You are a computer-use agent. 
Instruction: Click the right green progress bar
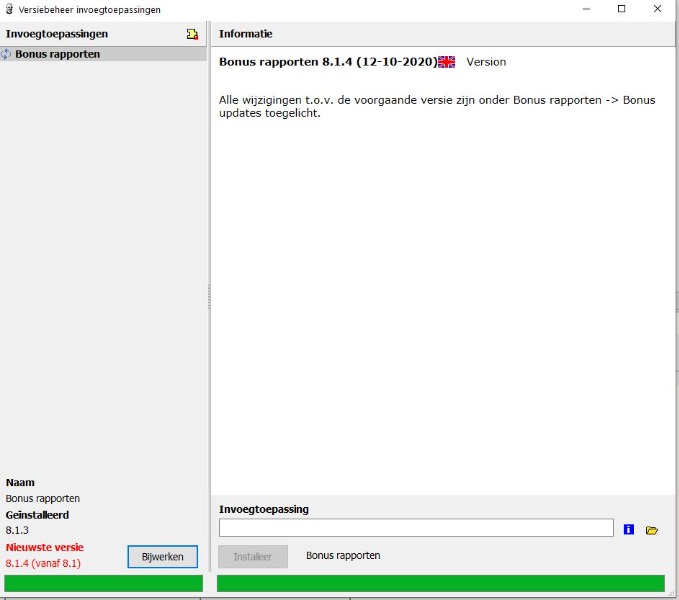(x=440, y=583)
